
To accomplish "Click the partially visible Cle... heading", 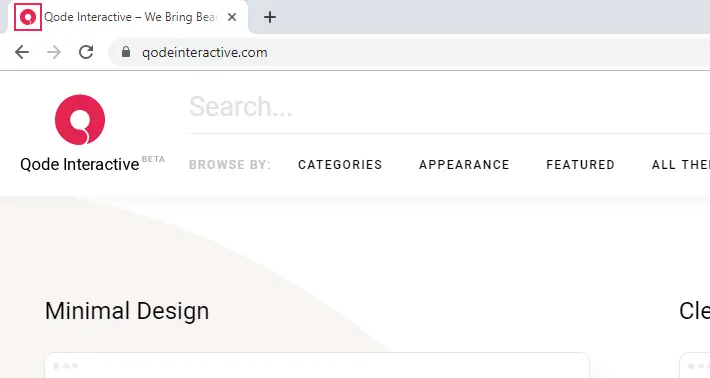I will (694, 311).
